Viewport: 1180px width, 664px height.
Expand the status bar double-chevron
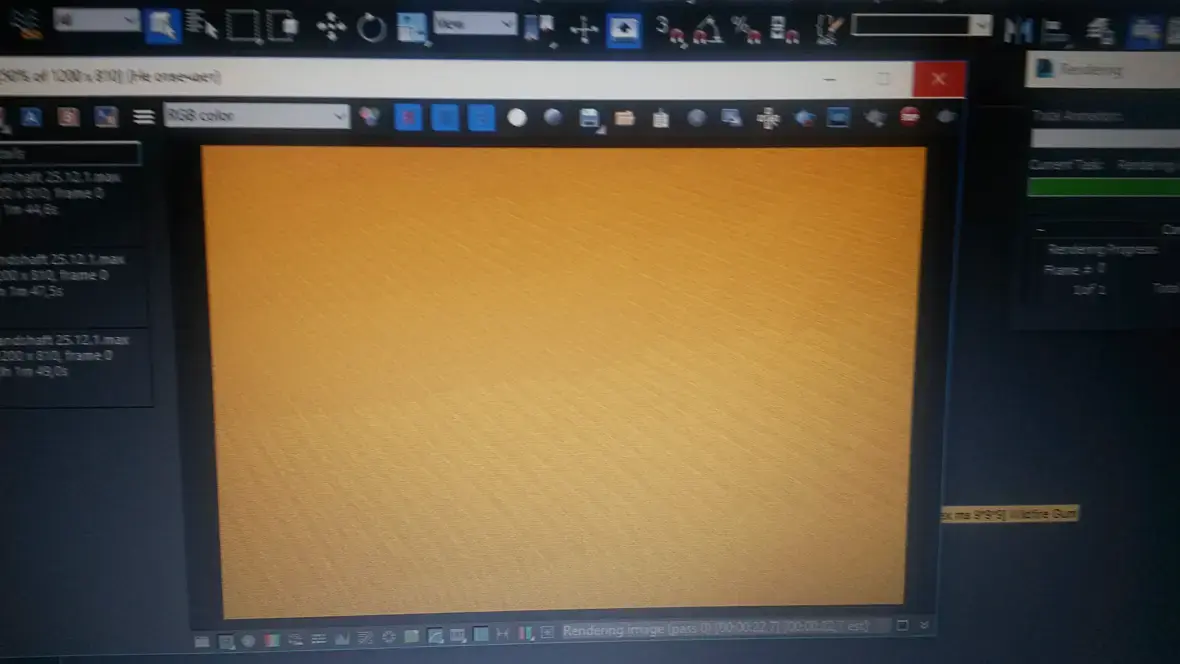coord(924,625)
